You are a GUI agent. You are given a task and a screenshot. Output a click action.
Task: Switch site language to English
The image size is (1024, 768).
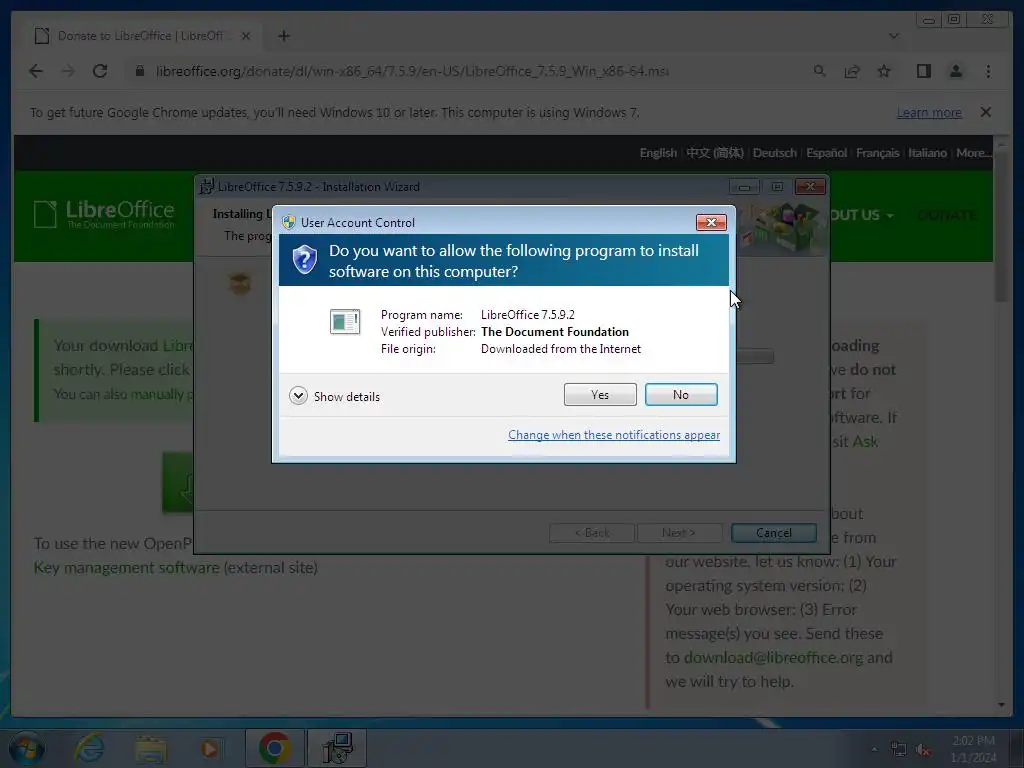(658, 153)
